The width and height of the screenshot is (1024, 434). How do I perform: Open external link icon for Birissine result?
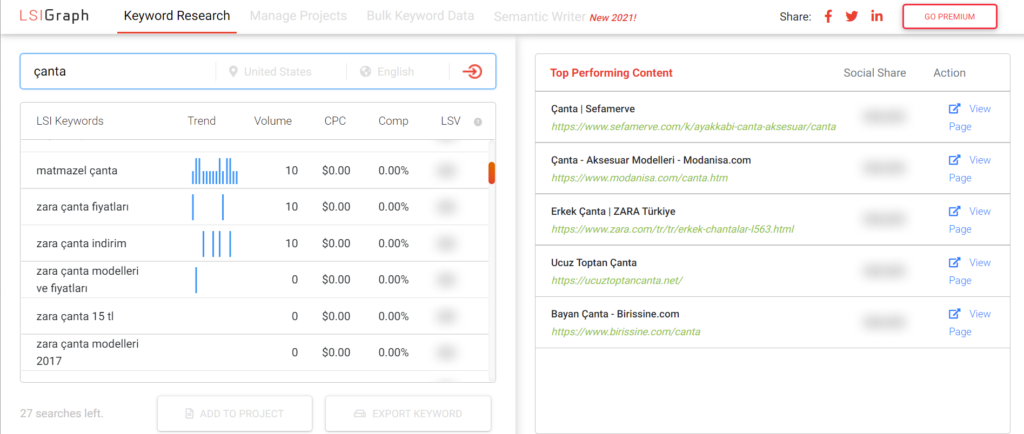(954, 314)
